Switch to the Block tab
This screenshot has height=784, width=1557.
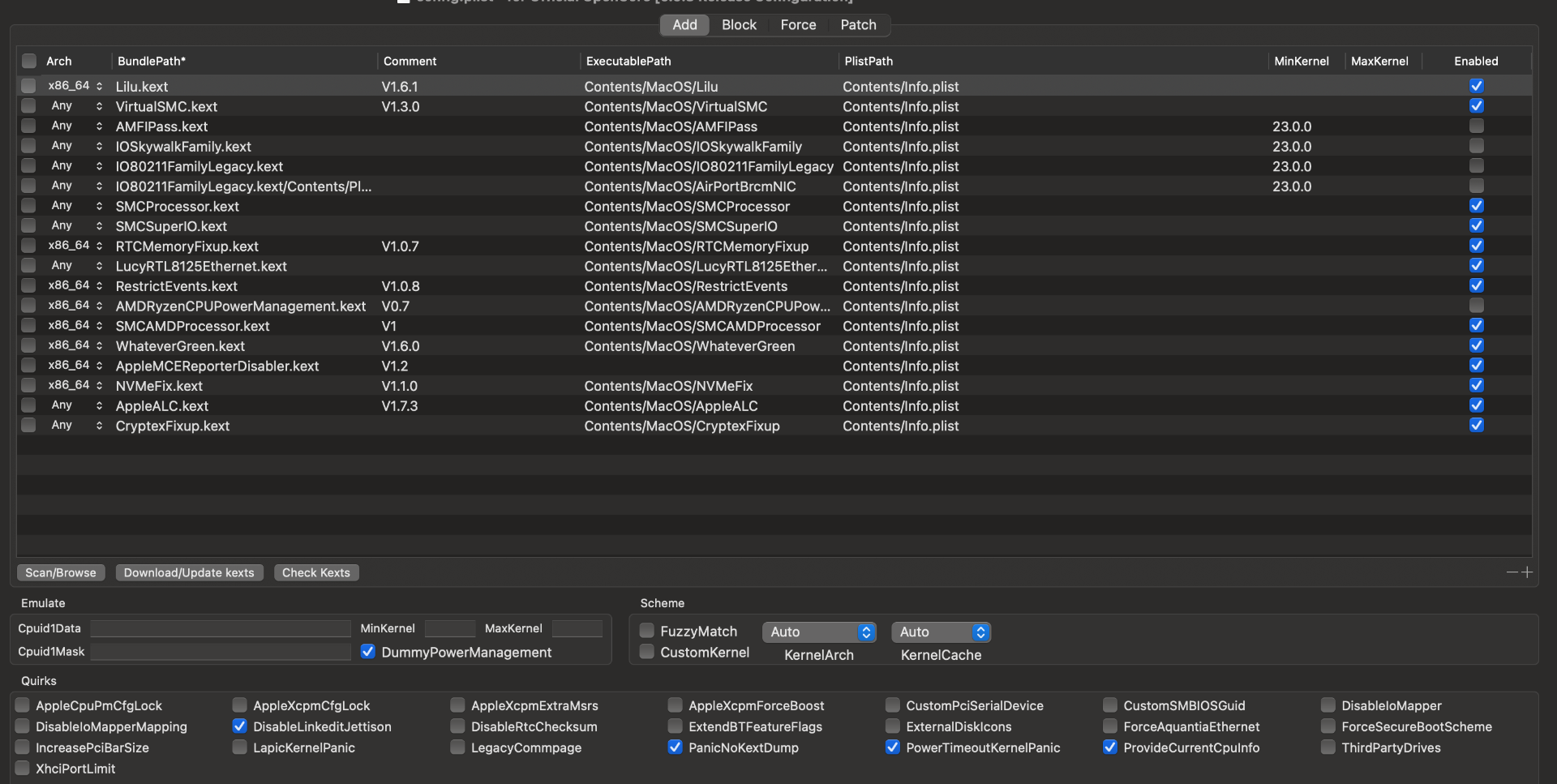[x=739, y=25]
